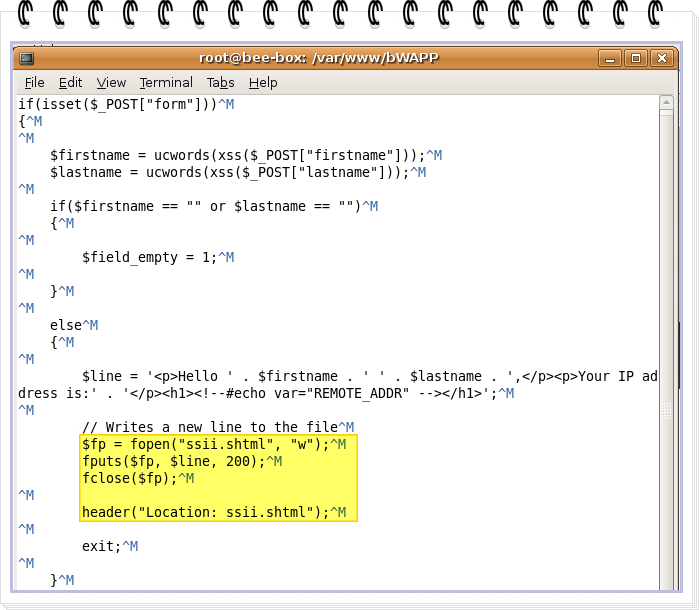Click the exit; statement line
The image size is (699, 610).
click(110, 546)
